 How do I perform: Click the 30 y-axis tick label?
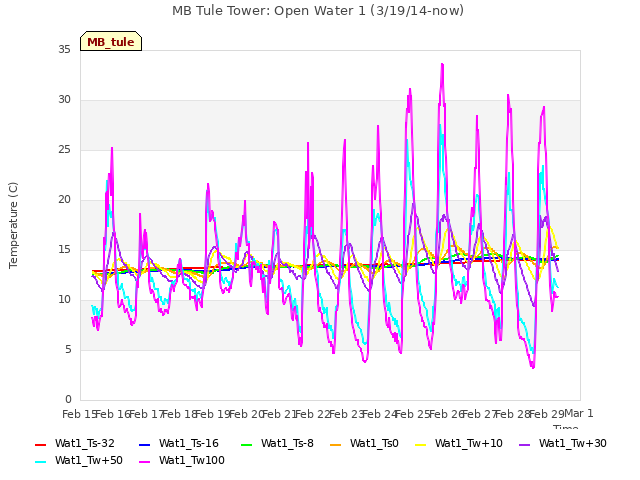tap(64, 100)
